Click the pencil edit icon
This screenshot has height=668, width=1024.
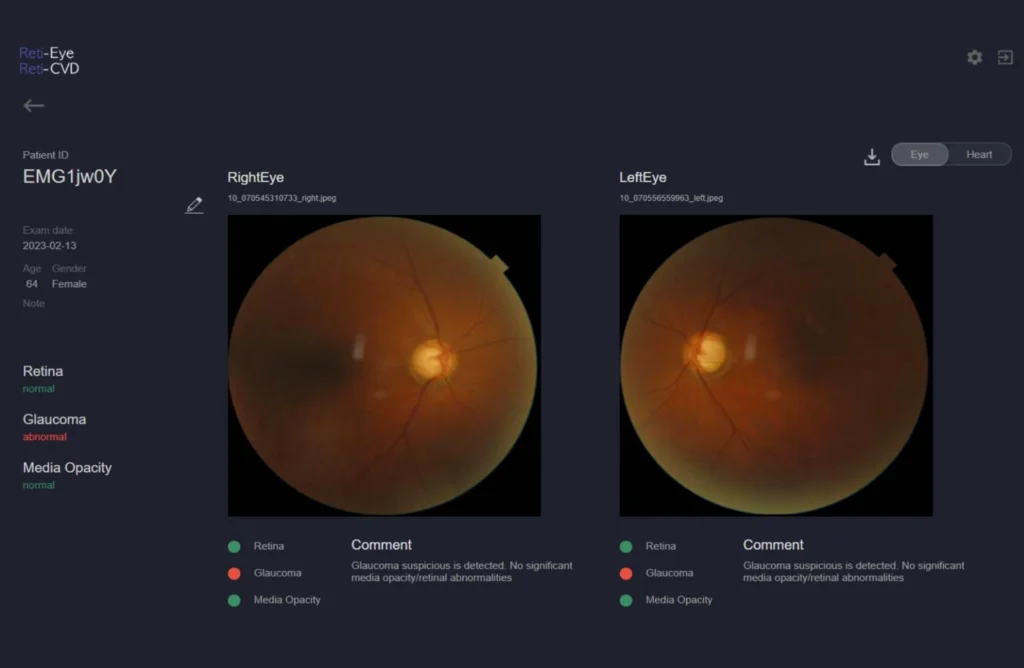pos(194,205)
